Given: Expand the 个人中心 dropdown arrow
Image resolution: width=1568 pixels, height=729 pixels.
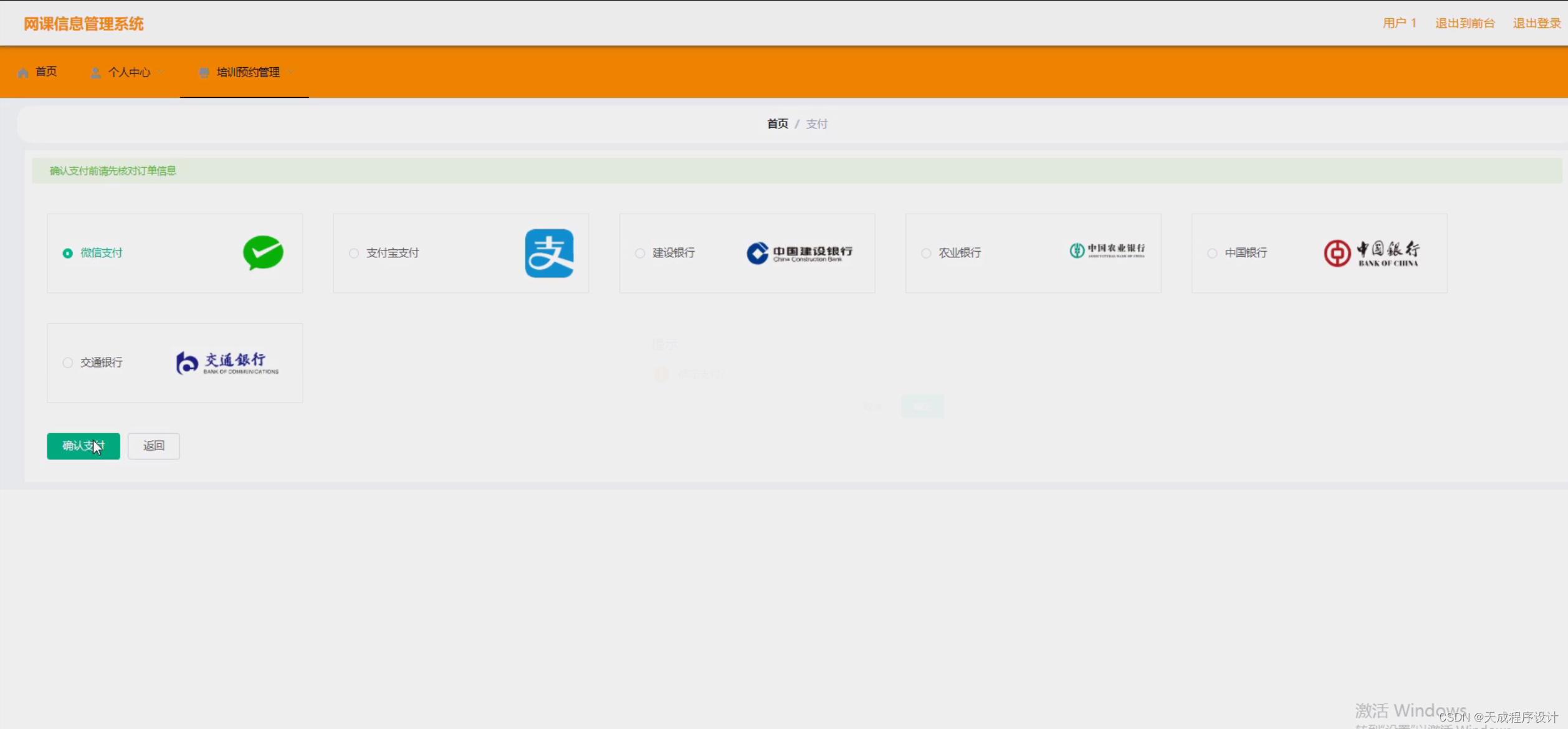Looking at the screenshot, I should (161, 72).
